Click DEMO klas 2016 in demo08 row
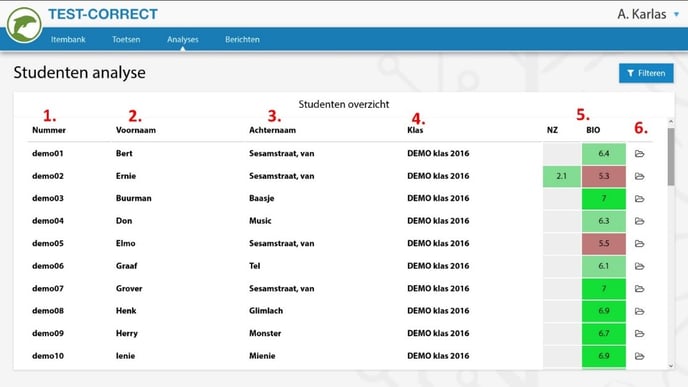The height and width of the screenshot is (387, 688). pyautogui.click(x=438, y=311)
